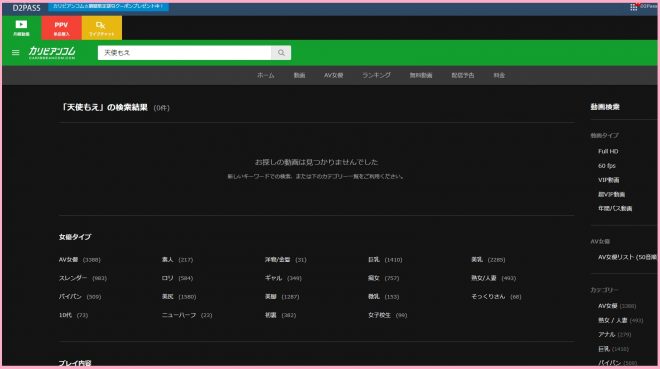Select the green 月額動画 play icon tile
The width and height of the screenshot is (660, 369).
coord(21,28)
